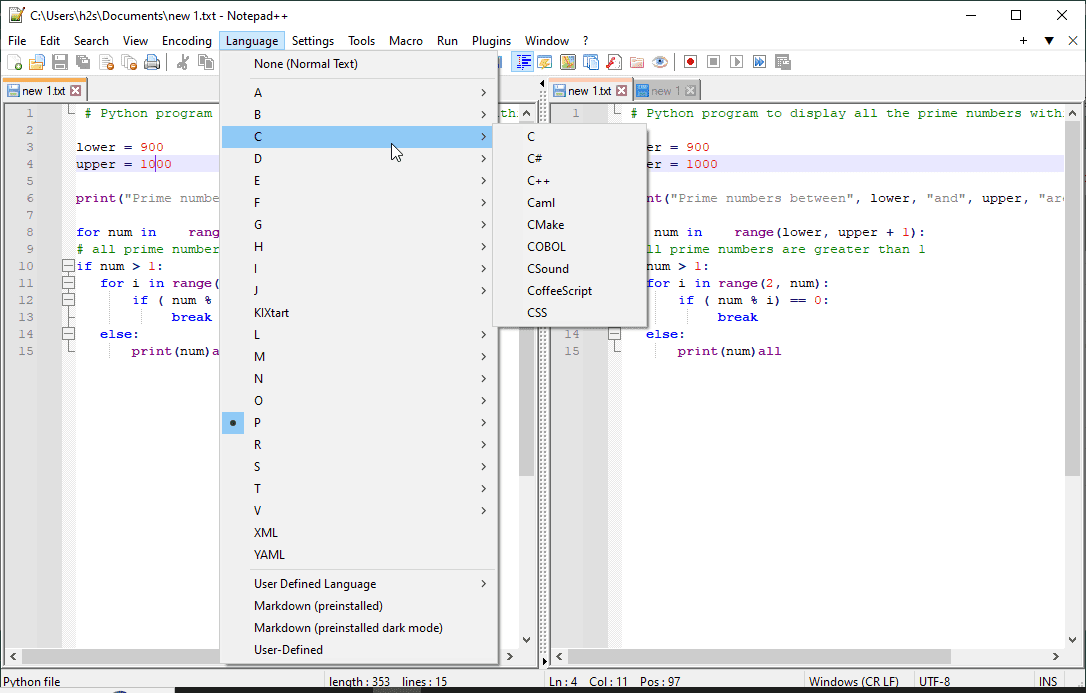
Task: Expand the D languages submenu
Action: coord(359,159)
